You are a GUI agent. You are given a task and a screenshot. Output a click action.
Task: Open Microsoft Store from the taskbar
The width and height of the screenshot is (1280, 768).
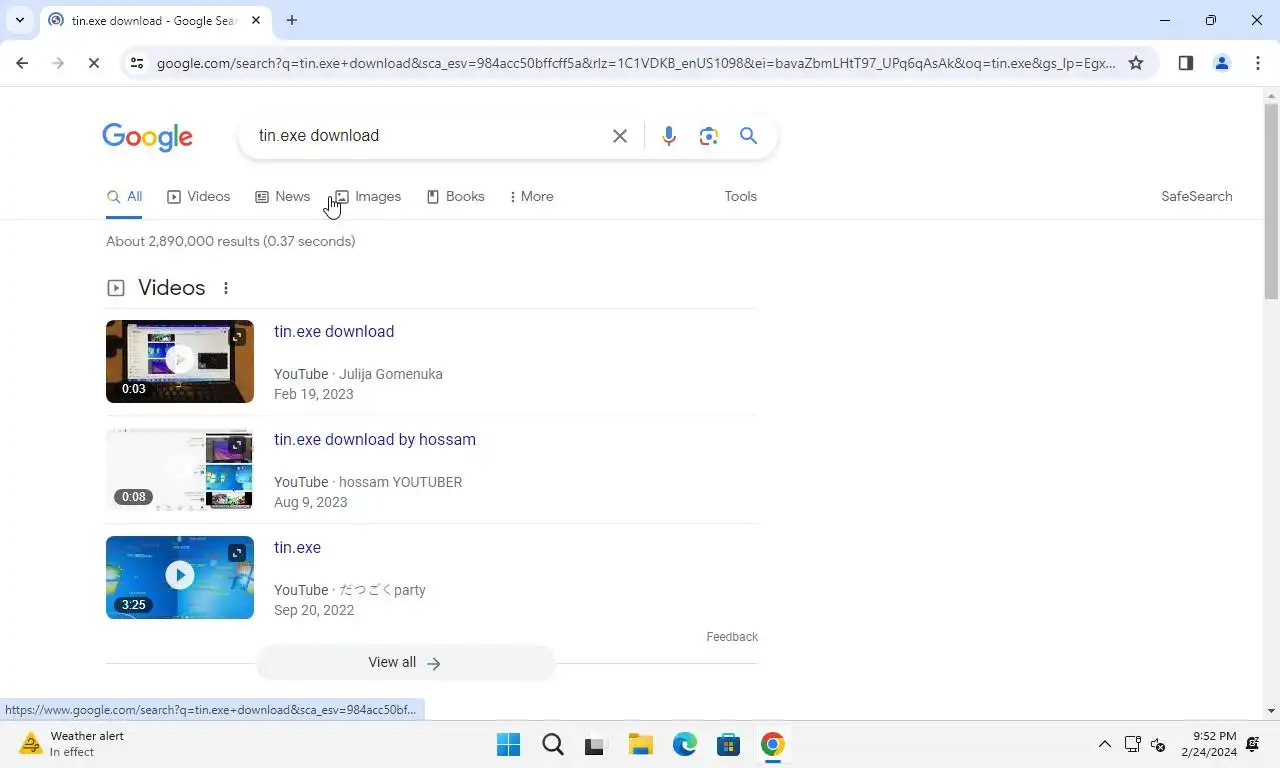(728, 744)
